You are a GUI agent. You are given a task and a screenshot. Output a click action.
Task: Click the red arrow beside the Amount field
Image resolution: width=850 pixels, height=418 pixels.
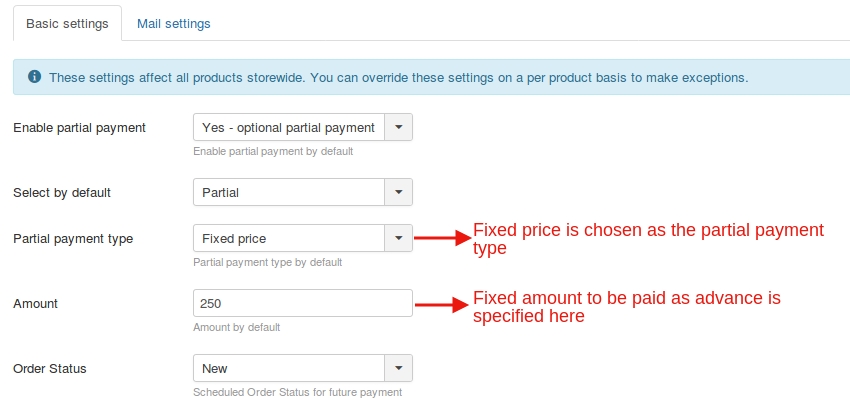click(442, 303)
